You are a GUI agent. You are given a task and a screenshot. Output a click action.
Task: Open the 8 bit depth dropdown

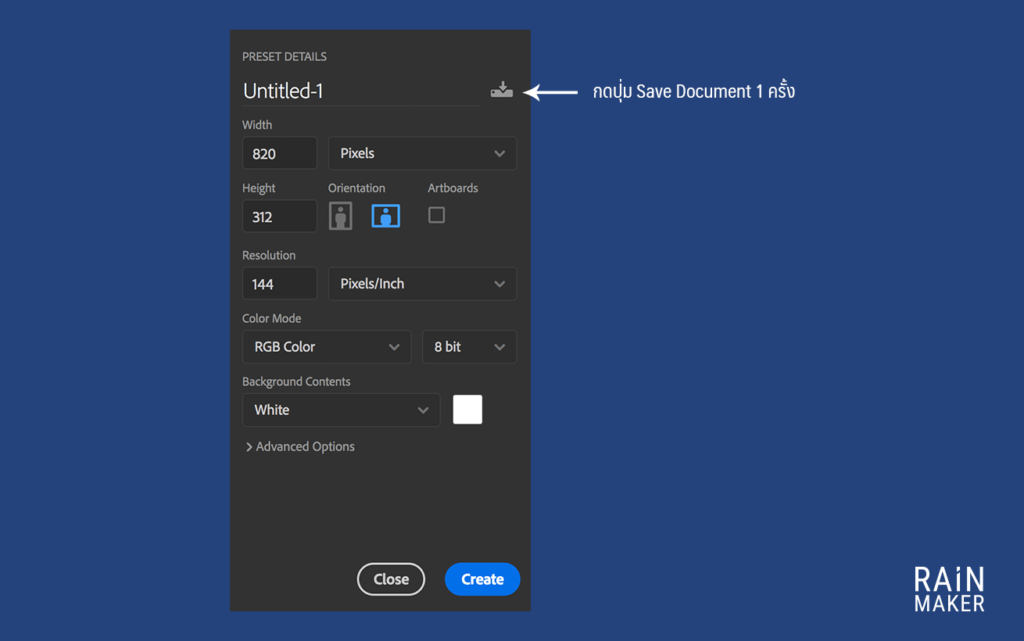469,347
